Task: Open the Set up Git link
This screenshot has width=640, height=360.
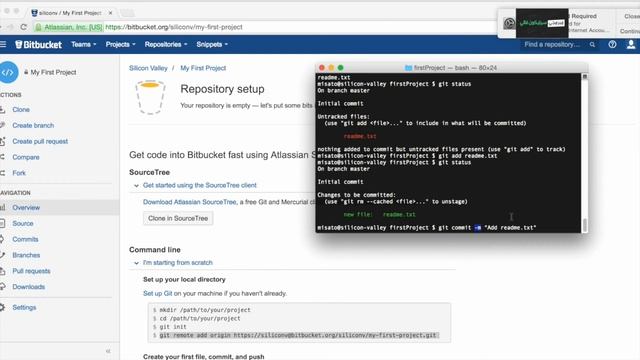Action: tap(158, 293)
